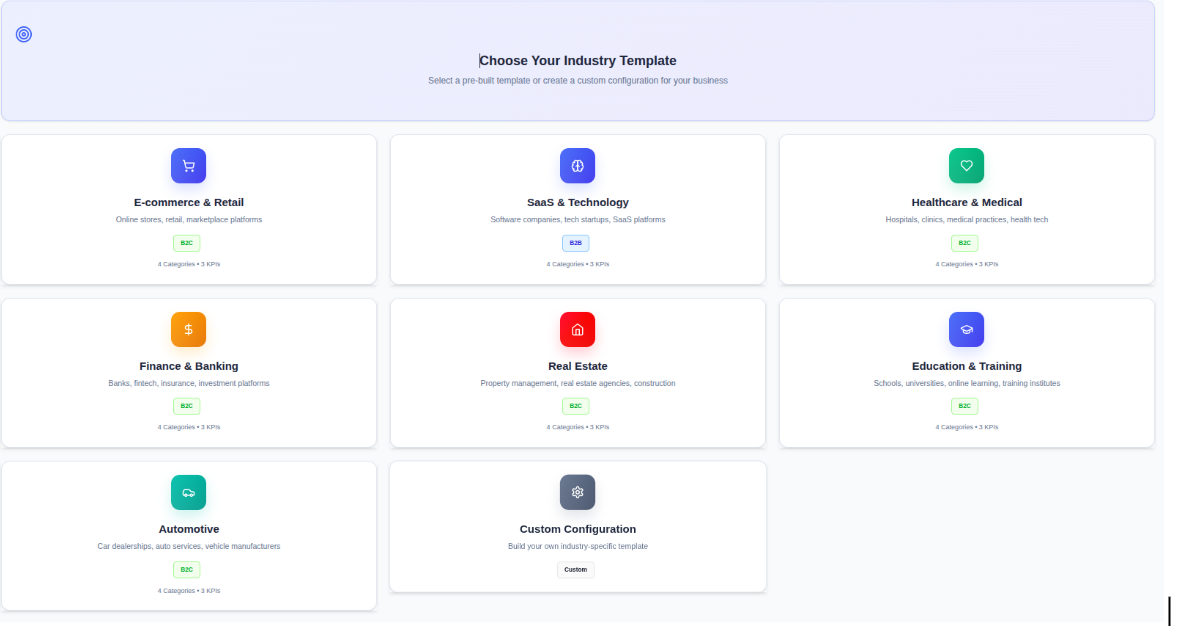The height and width of the screenshot is (626, 1184).
Task: Choose the Automotive title
Action: point(189,529)
